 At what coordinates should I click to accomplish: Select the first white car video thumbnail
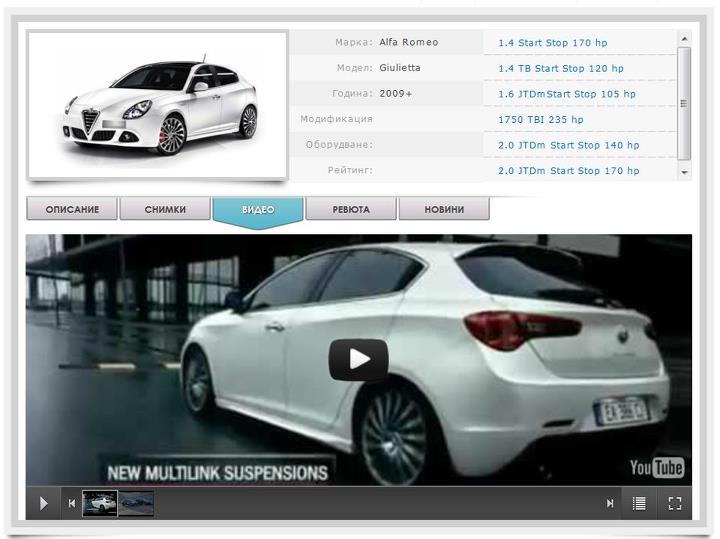(x=100, y=503)
